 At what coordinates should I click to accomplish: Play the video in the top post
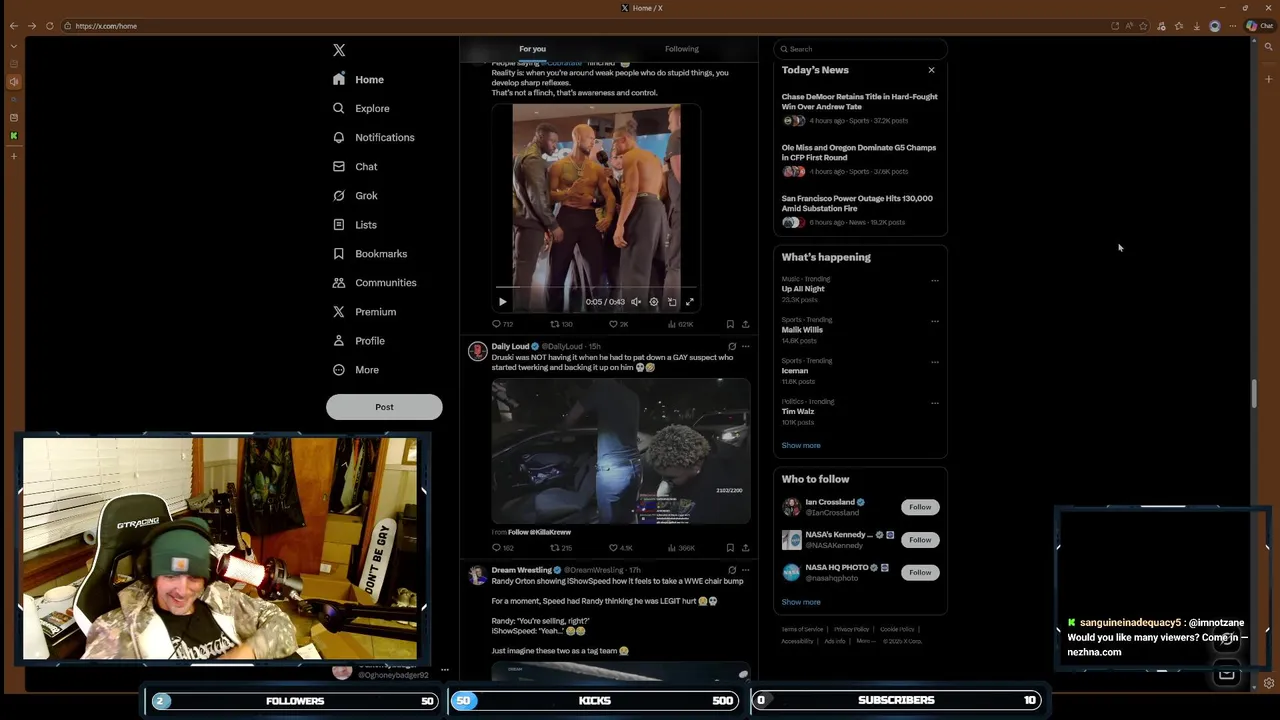(503, 302)
